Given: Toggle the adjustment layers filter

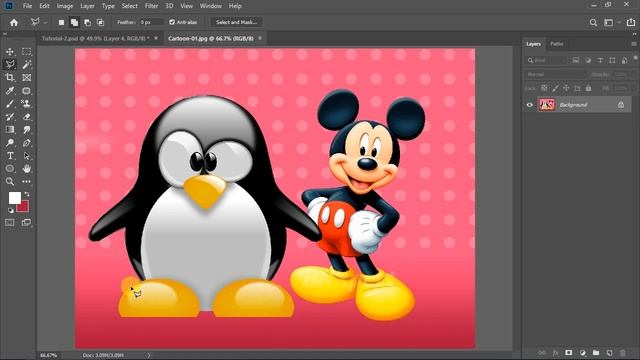Looking at the screenshot, I should pos(588,60).
